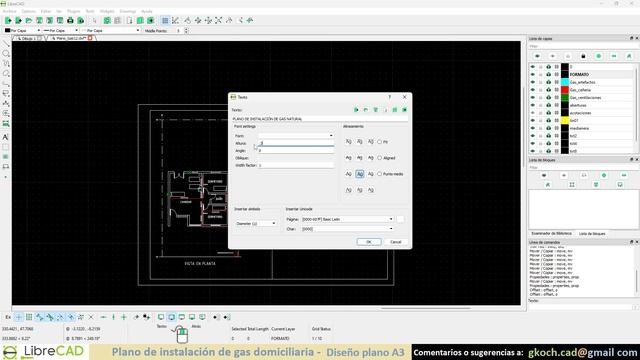This screenshot has height=360, width=640.
Task: Open the line type Por Capa dropdown
Action: [x=110, y=31]
